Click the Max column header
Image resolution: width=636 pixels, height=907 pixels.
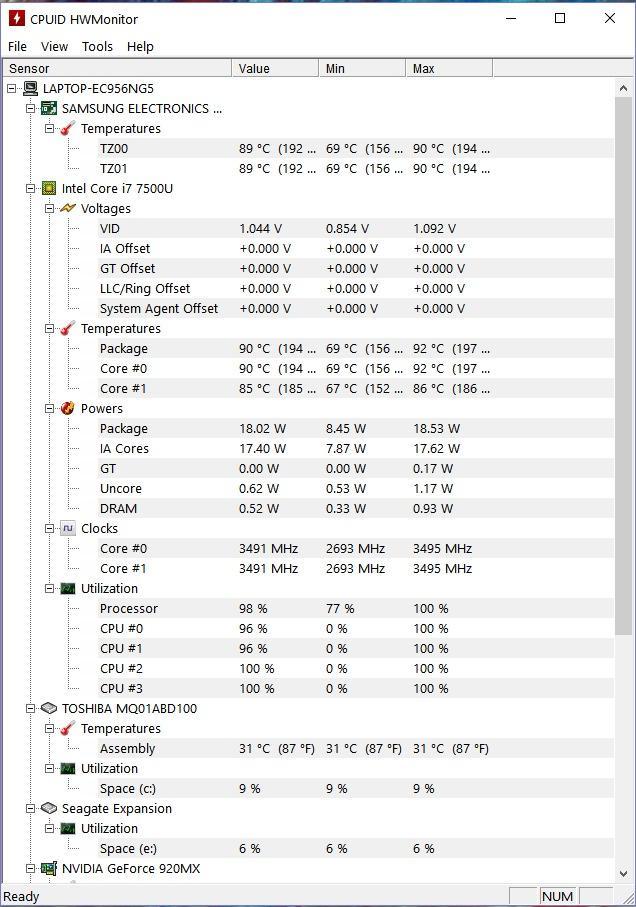tap(449, 68)
